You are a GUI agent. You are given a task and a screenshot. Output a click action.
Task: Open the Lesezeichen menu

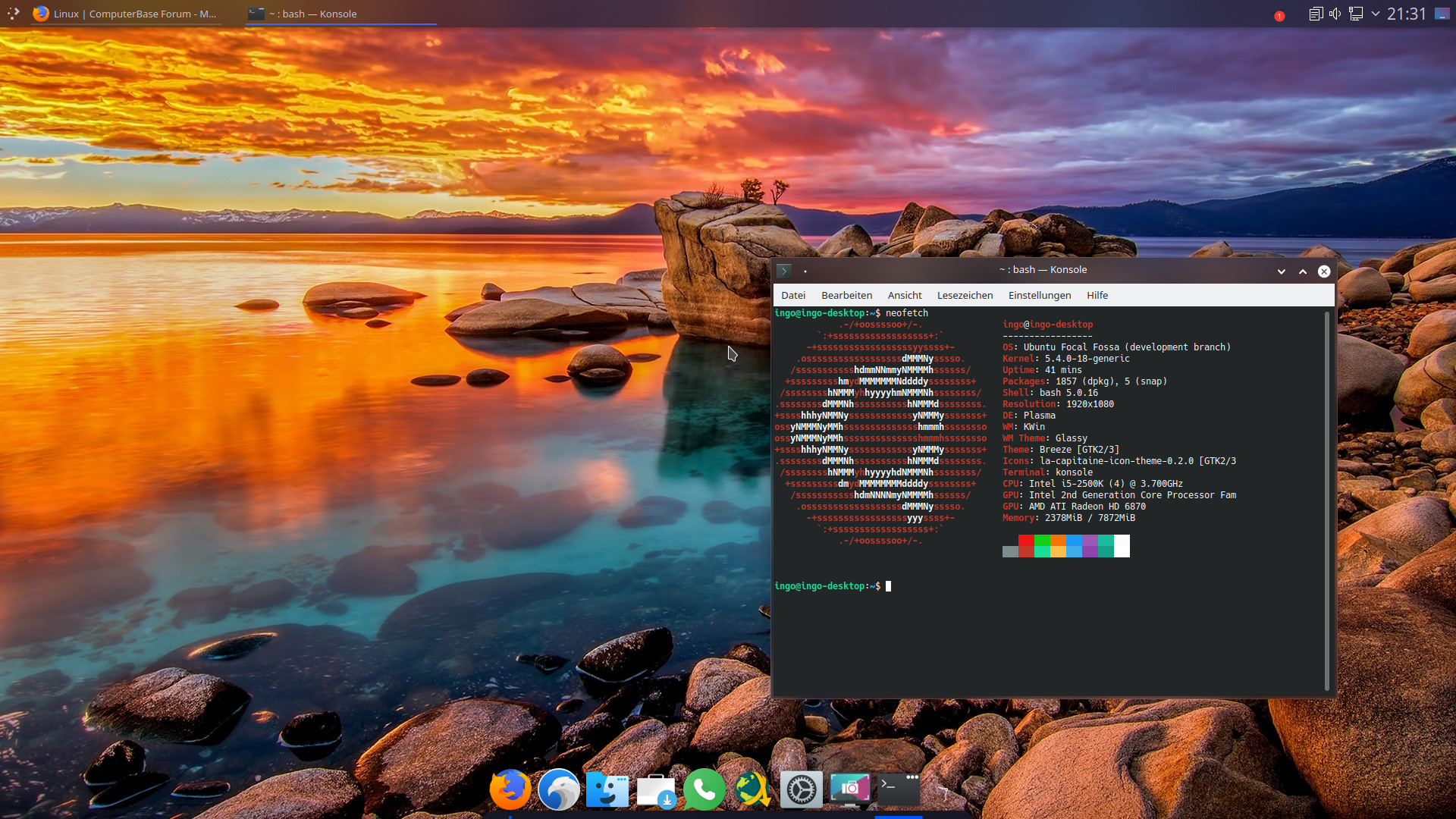965,295
